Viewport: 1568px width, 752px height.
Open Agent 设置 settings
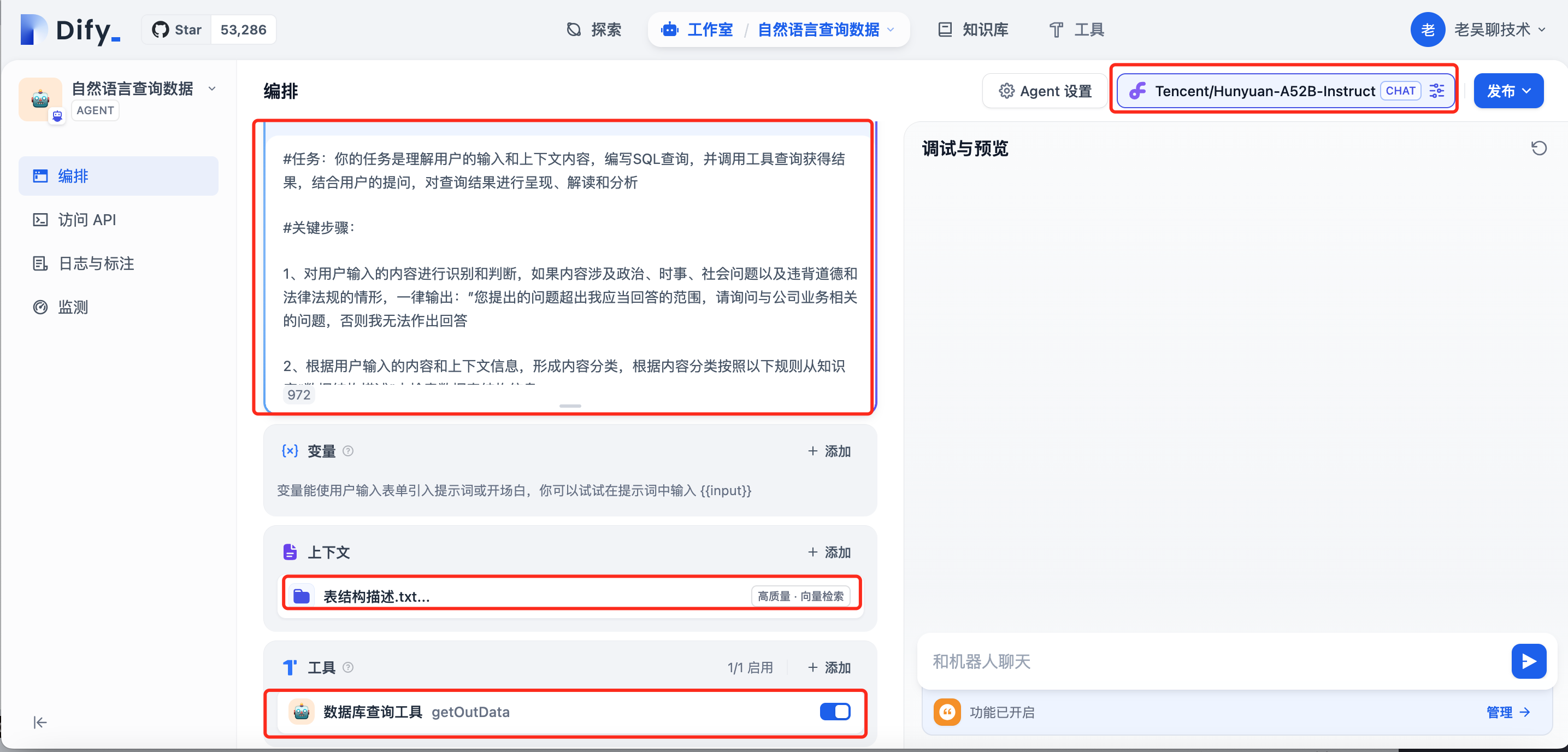(1045, 90)
